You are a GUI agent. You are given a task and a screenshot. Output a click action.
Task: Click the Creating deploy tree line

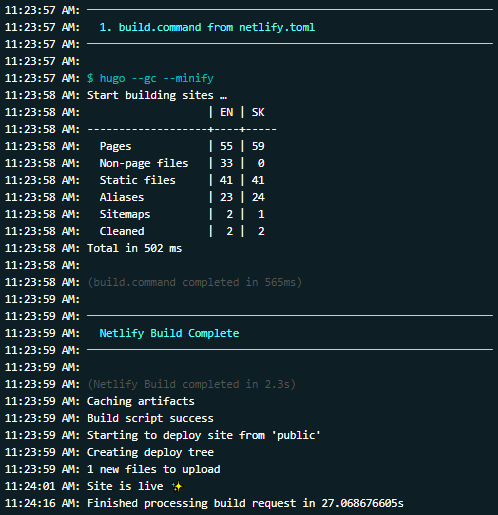point(150,452)
